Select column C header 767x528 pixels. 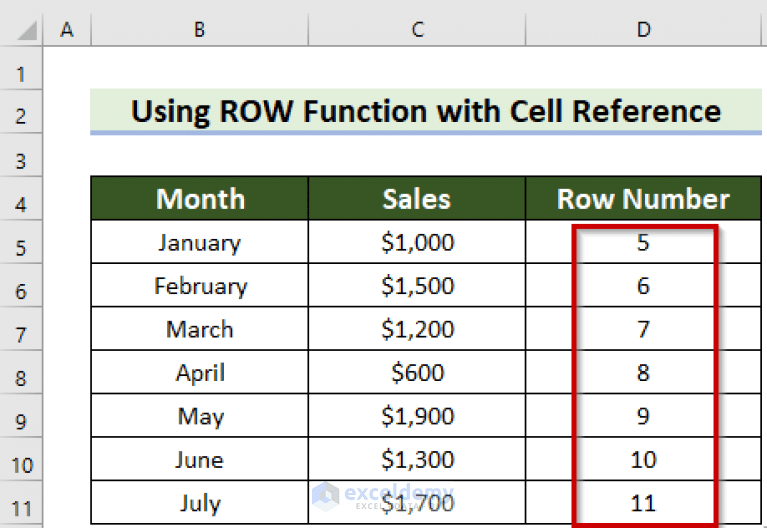pyautogui.click(x=417, y=30)
